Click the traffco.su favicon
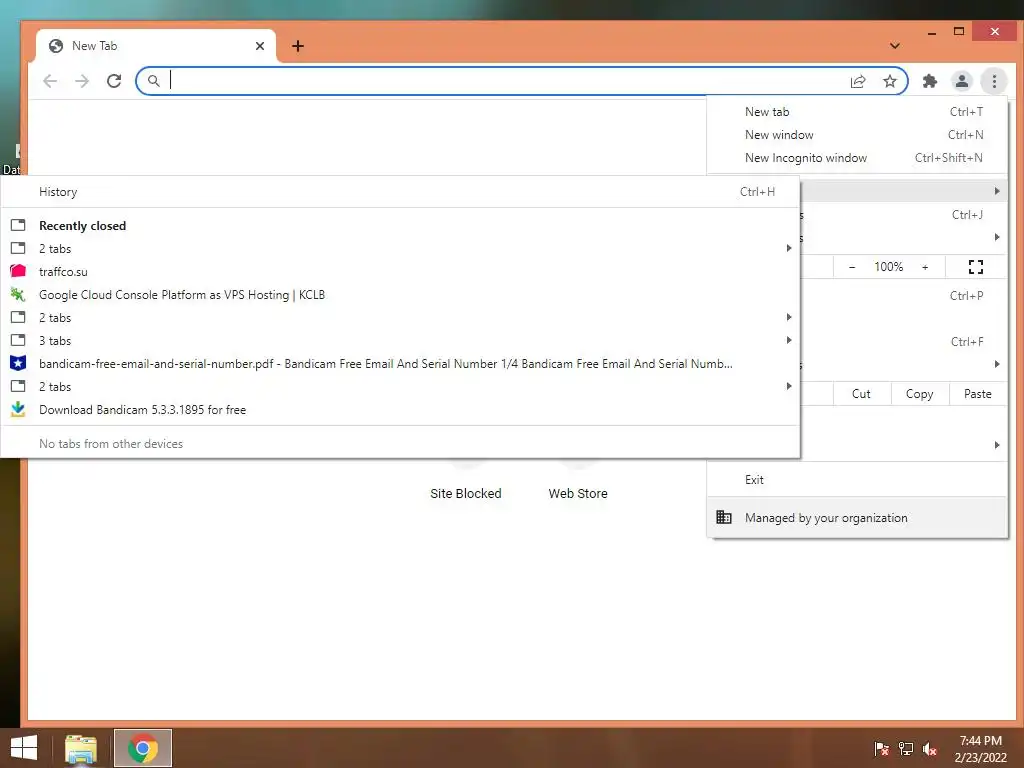Viewport: 1024px width, 768px height. click(x=18, y=271)
